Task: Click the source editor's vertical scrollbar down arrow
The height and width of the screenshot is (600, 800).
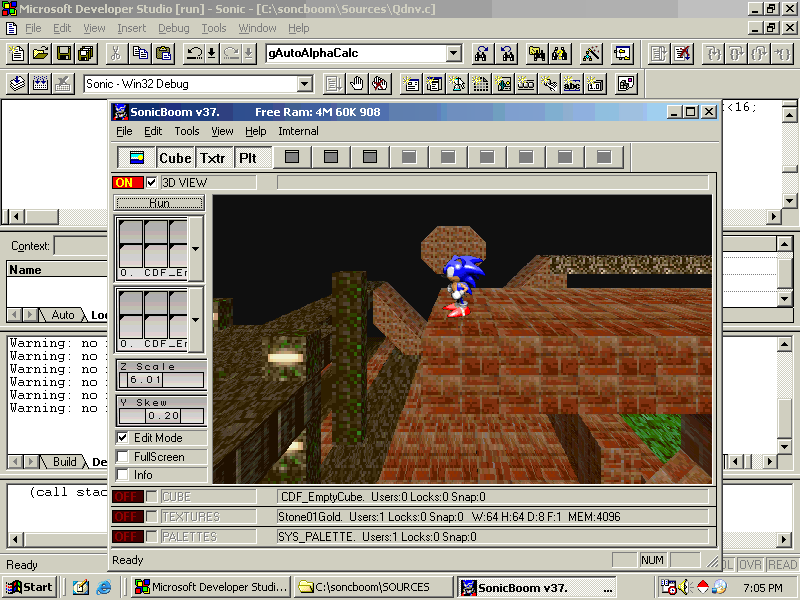Action: pyautogui.click(x=789, y=200)
